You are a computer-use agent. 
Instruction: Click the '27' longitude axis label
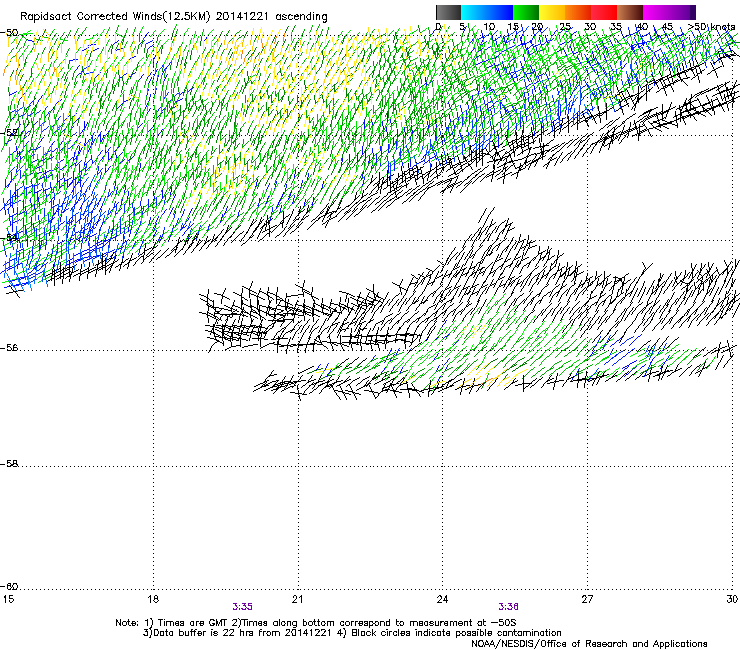point(587,599)
